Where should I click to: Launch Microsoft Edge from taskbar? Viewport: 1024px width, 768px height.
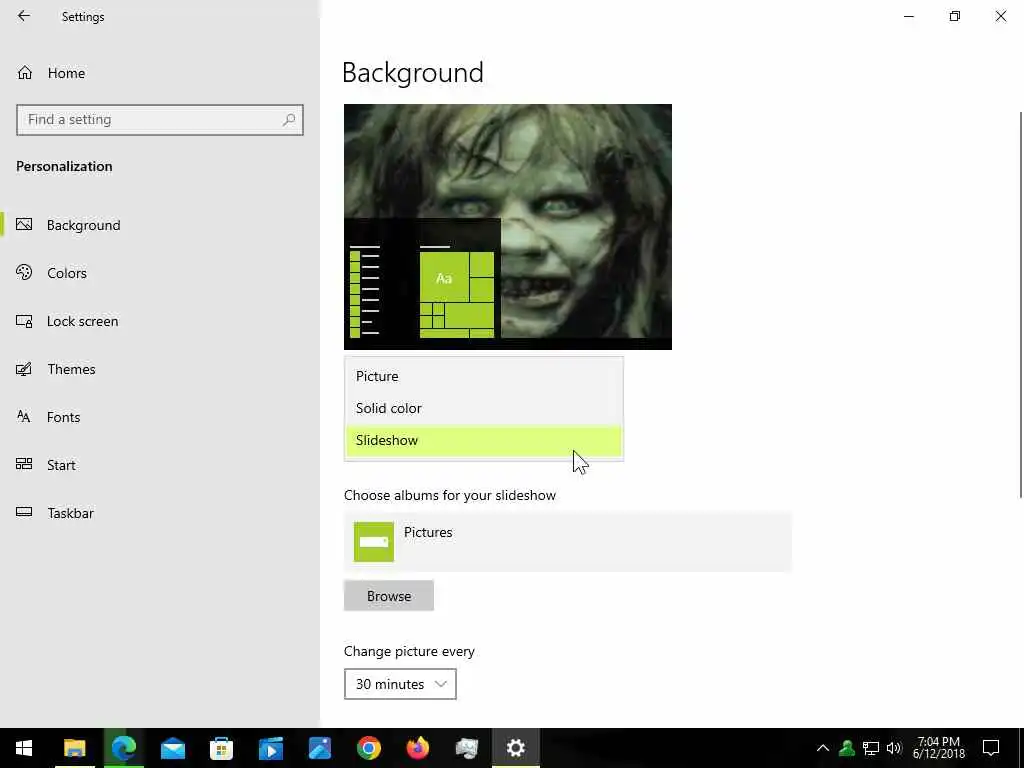tap(123, 748)
